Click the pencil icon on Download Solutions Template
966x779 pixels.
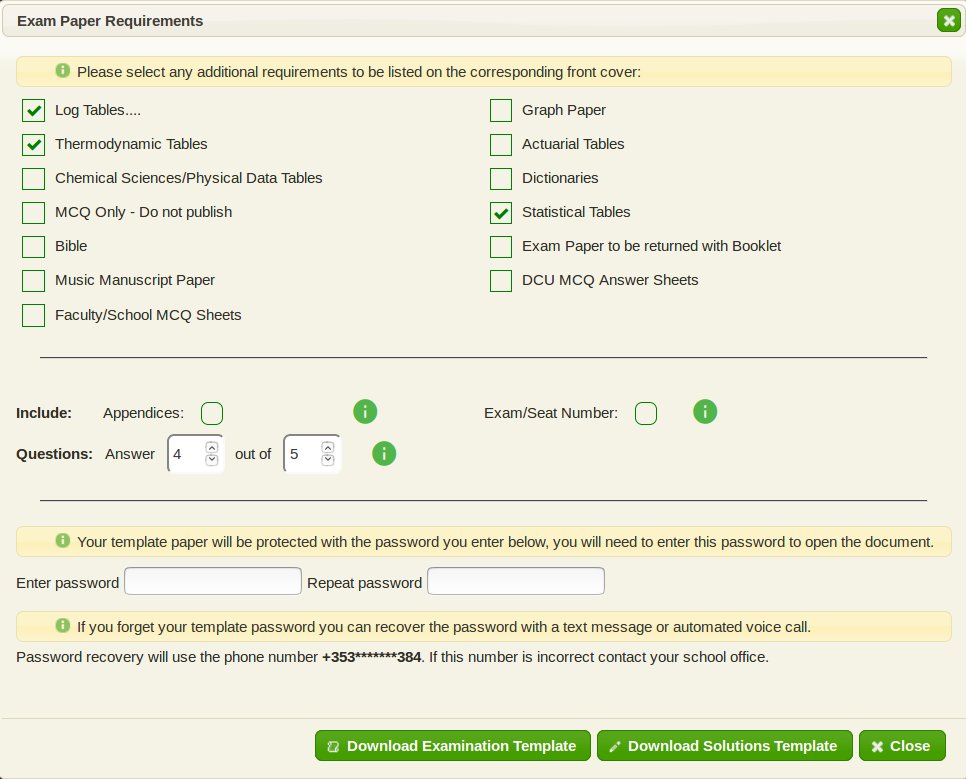click(614, 745)
